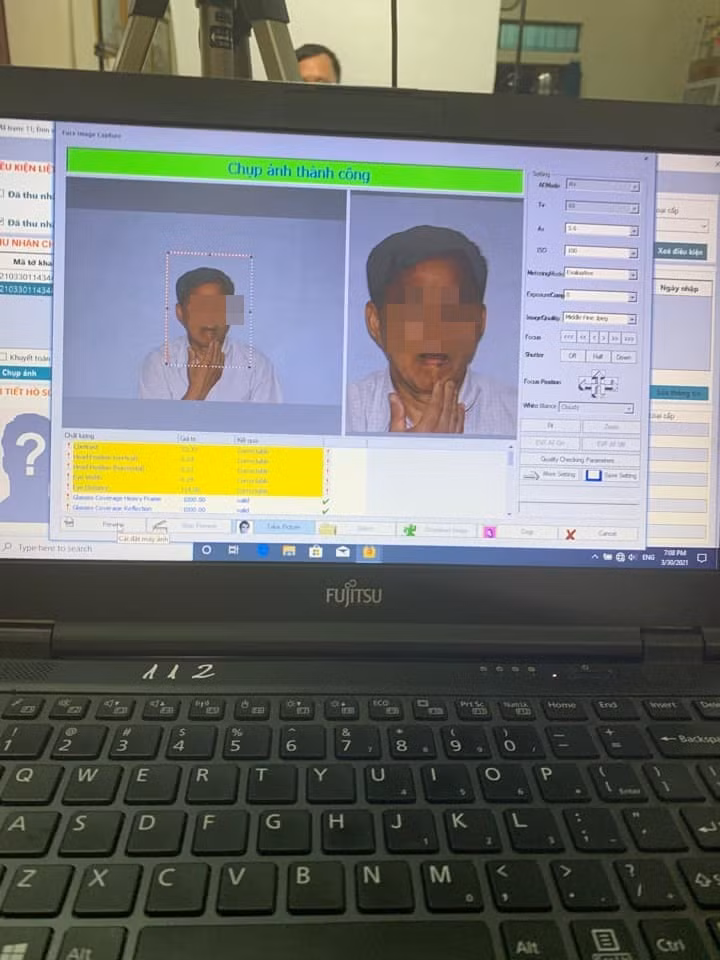The image size is (720, 960).
Task: Set Shutter to Down
Action: pyautogui.click(x=623, y=357)
